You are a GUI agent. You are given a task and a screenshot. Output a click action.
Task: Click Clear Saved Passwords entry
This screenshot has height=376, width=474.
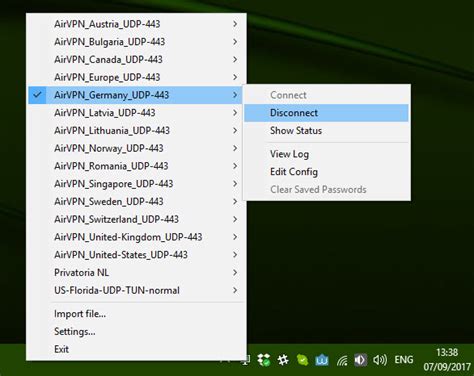[x=326, y=189]
